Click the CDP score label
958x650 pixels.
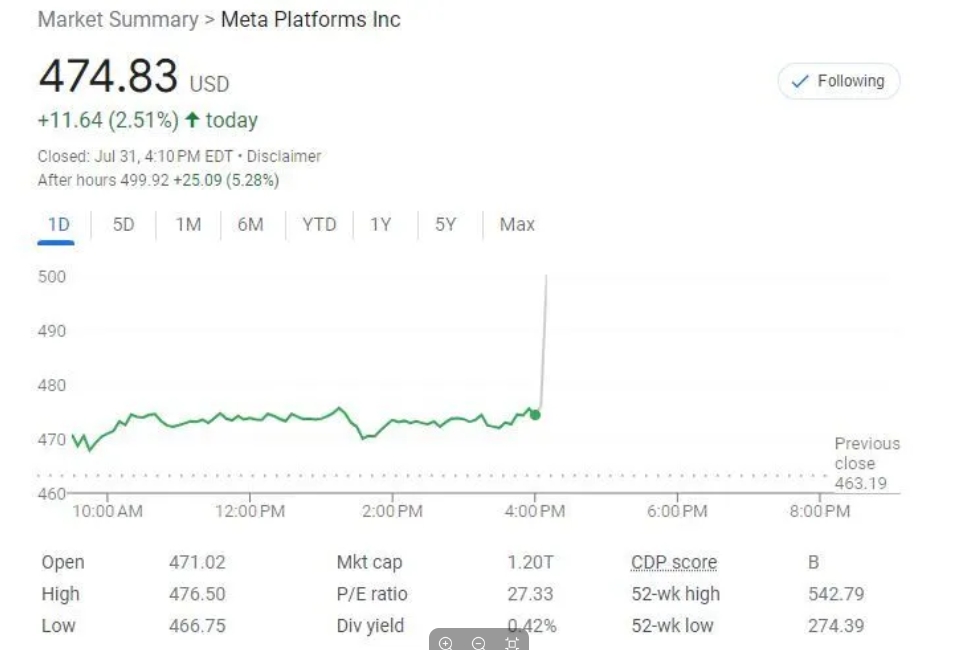click(674, 562)
